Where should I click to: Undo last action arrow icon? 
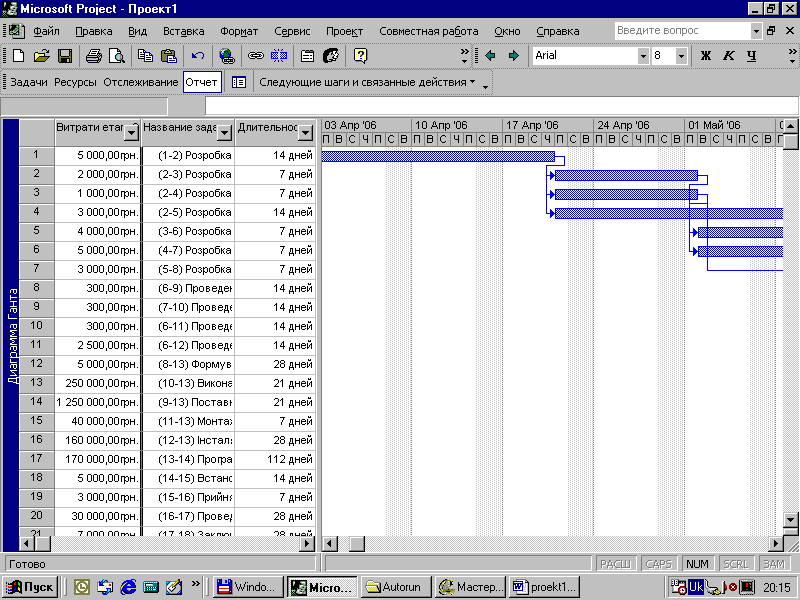coord(197,56)
